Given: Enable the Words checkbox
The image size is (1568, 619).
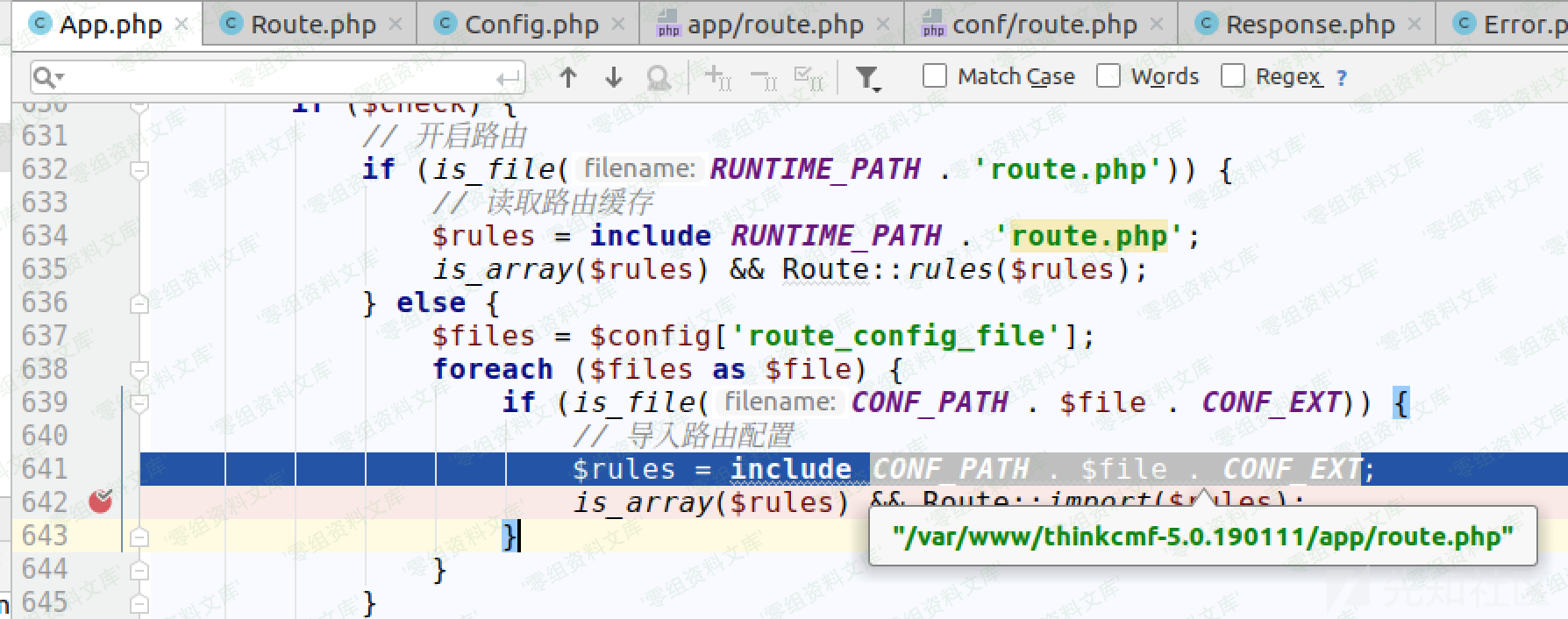Looking at the screenshot, I should [x=1108, y=76].
